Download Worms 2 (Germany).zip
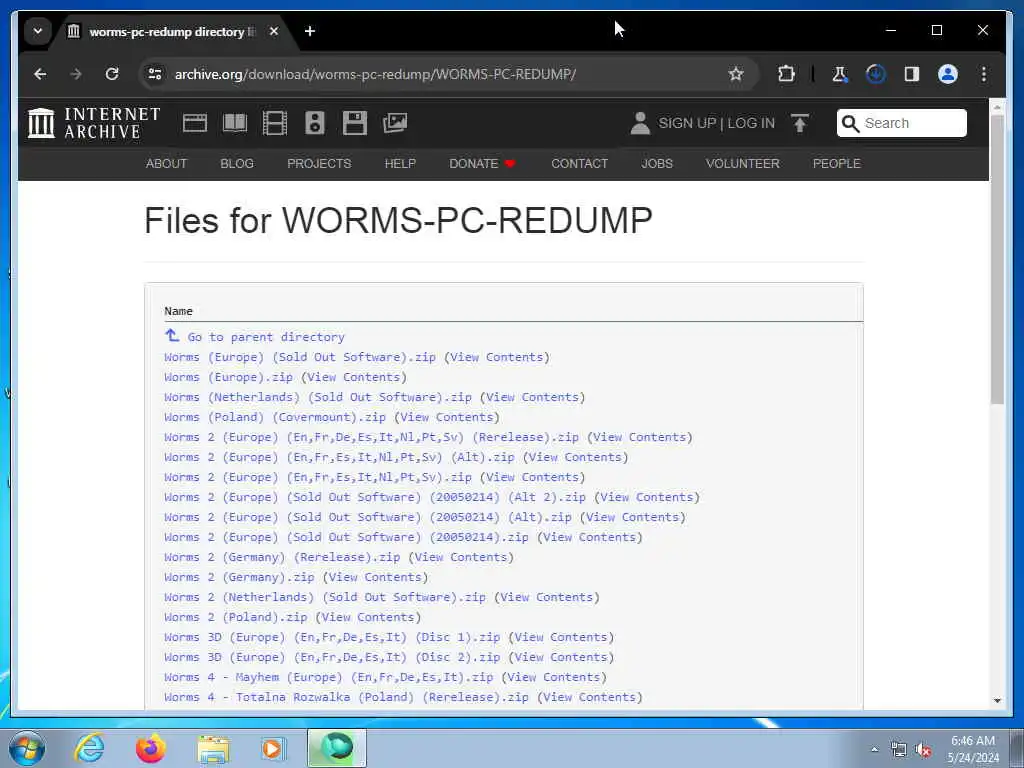Screen dimensions: 1024x768 pyautogui.click(x=239, y=577)
